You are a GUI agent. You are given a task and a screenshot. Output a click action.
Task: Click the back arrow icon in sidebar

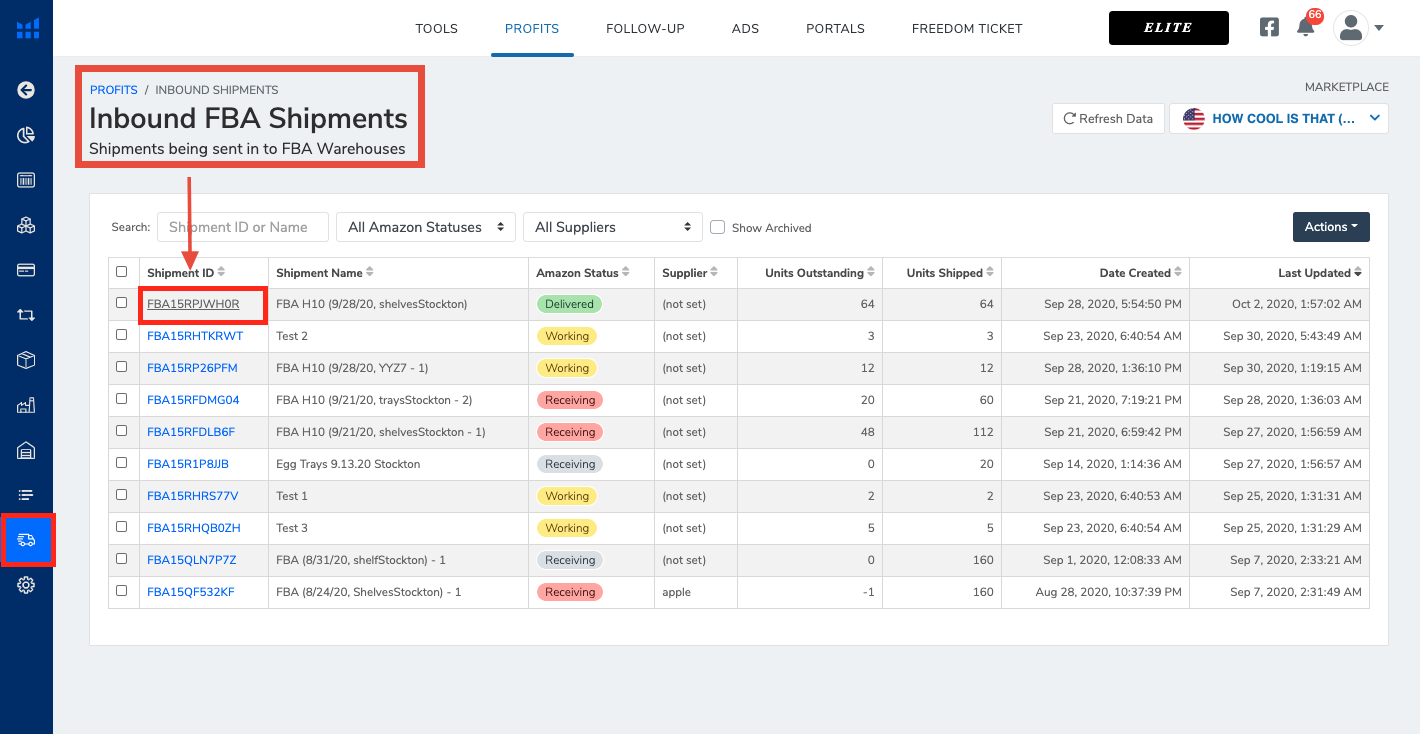coord(26,90)
